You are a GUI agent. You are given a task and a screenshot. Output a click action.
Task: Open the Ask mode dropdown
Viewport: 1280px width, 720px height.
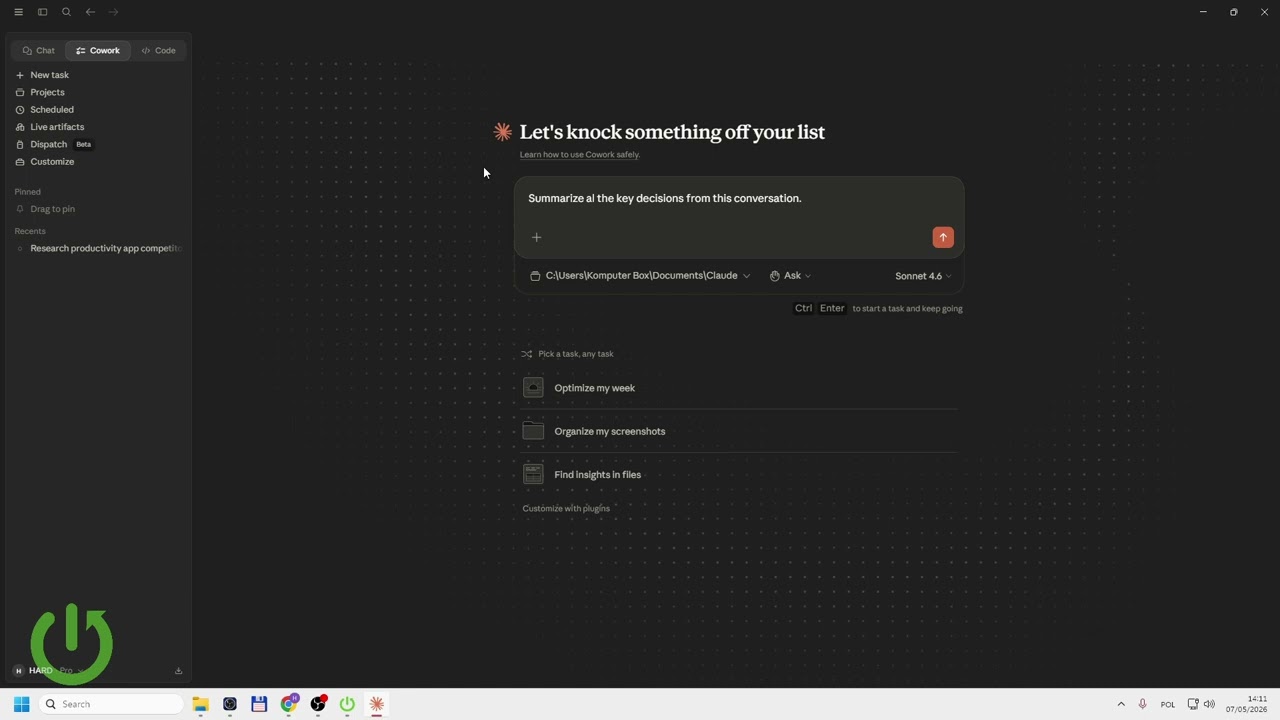(x=790, y=276)
